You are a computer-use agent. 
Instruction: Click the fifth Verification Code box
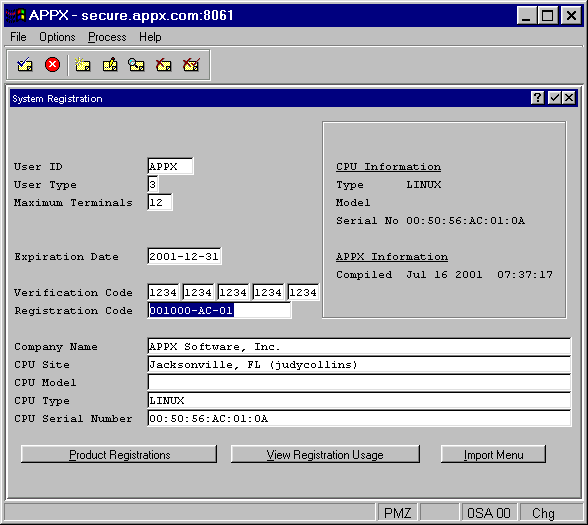point(303,292)
